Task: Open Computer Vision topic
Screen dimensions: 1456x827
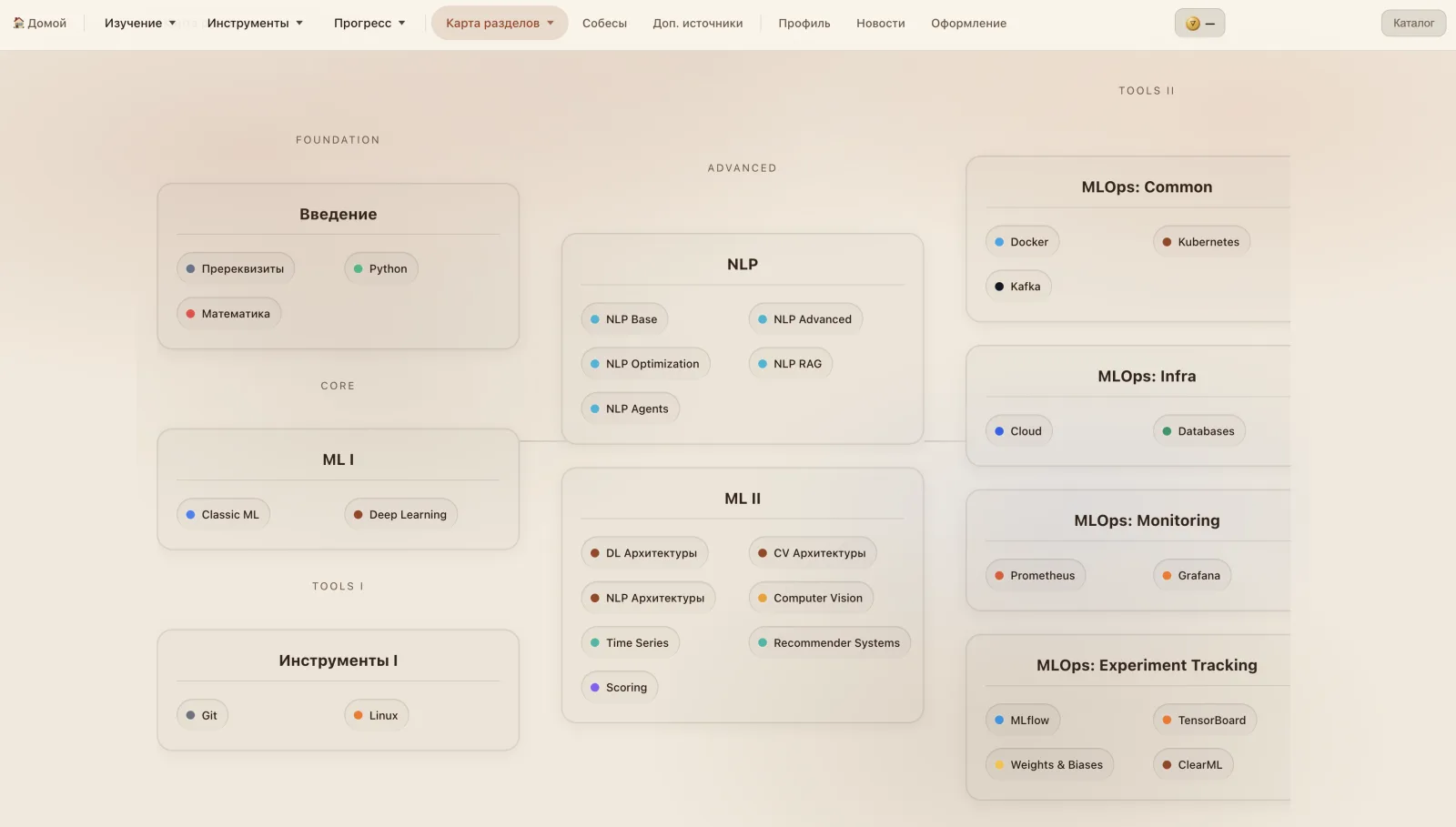Action: coord(811,598)
